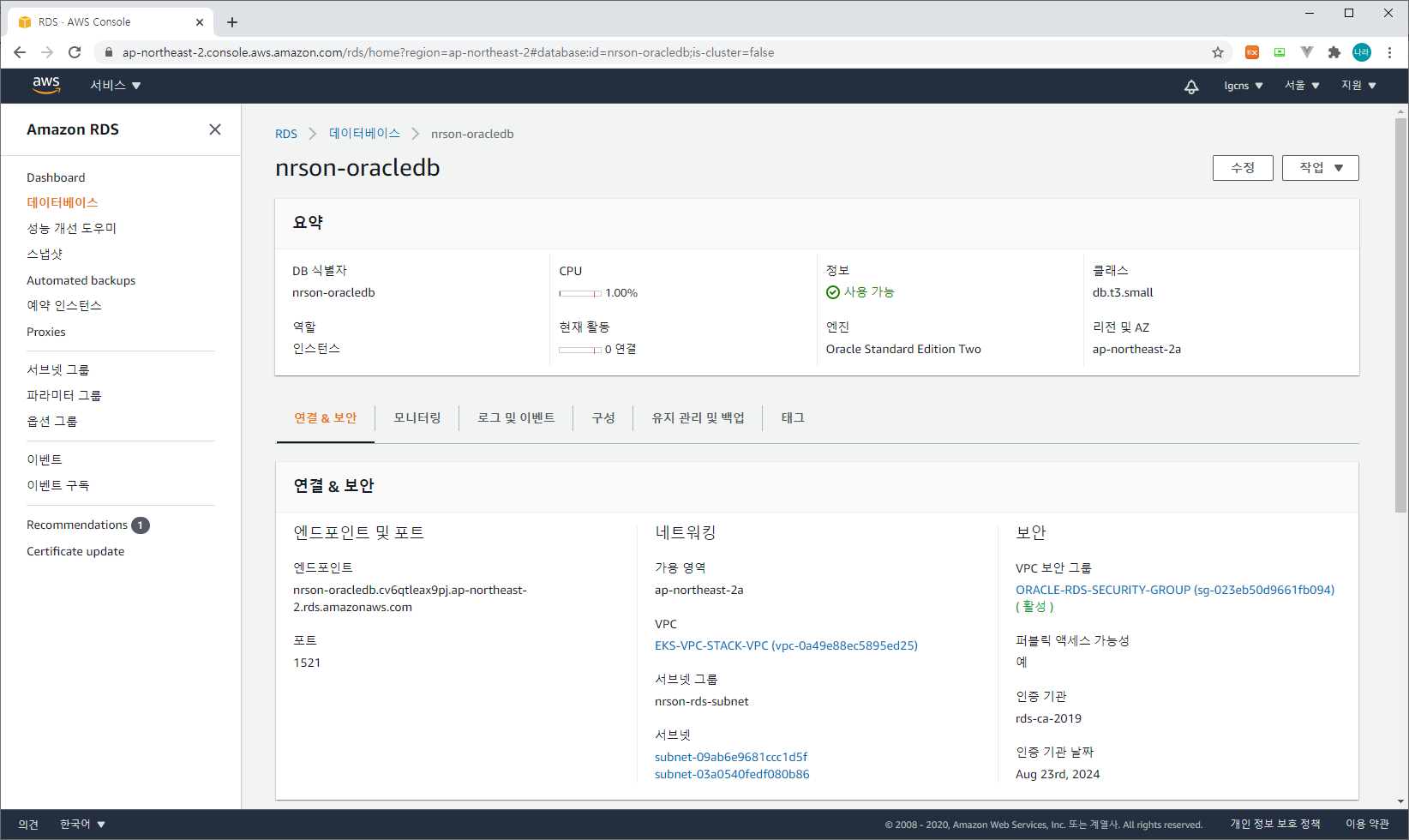The height and width of the screenshot is (840, 1409).
Task: Open the notifications bell icon
Action: [1191, 86]
